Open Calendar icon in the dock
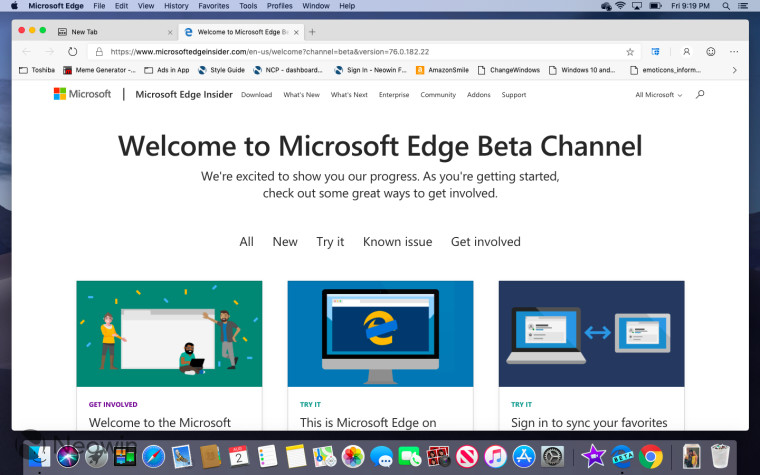This screenshot has width=760, height=475. 238,456
